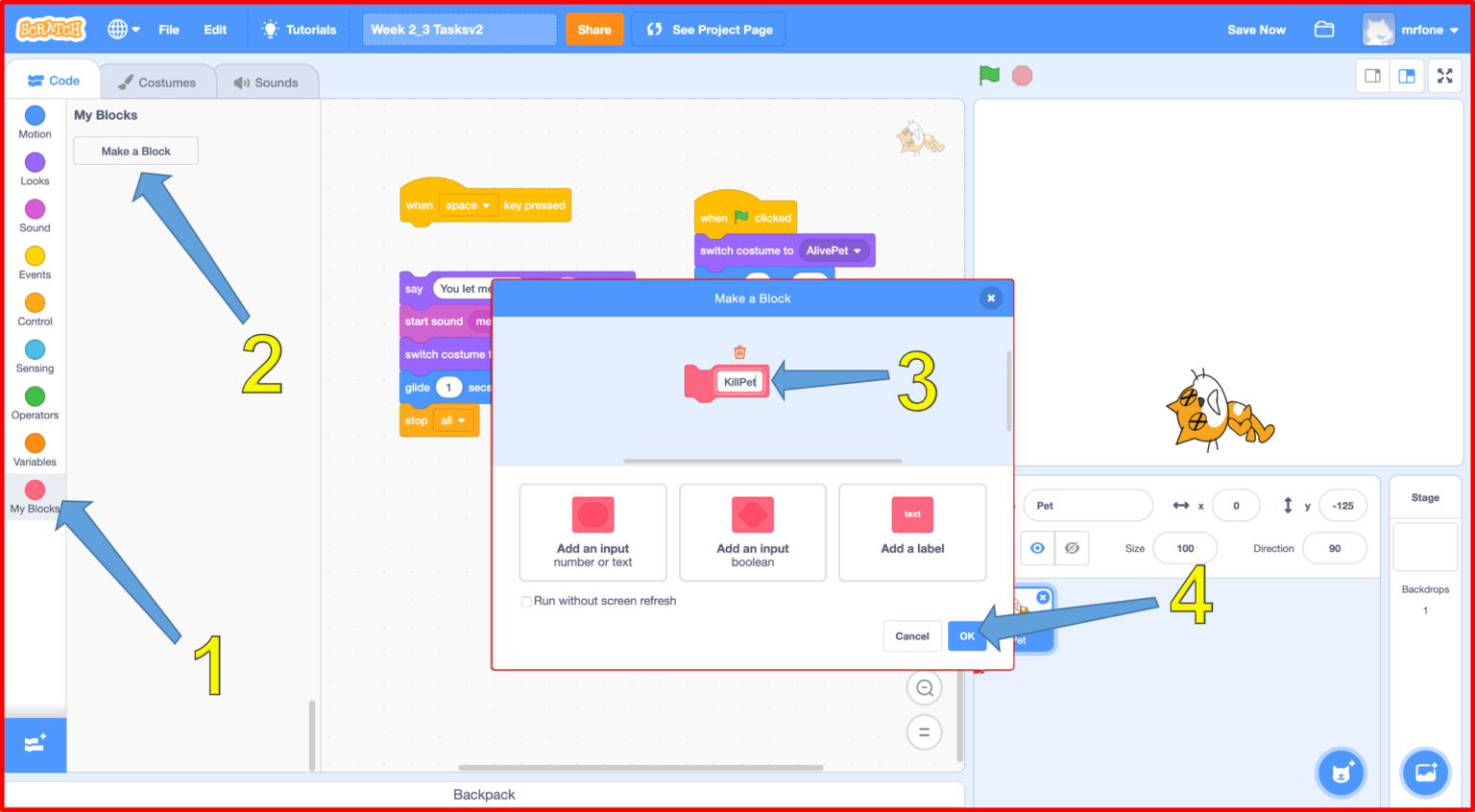Click the KillPet block name field
1475x812 pixels.
click(x=739, y=381)
